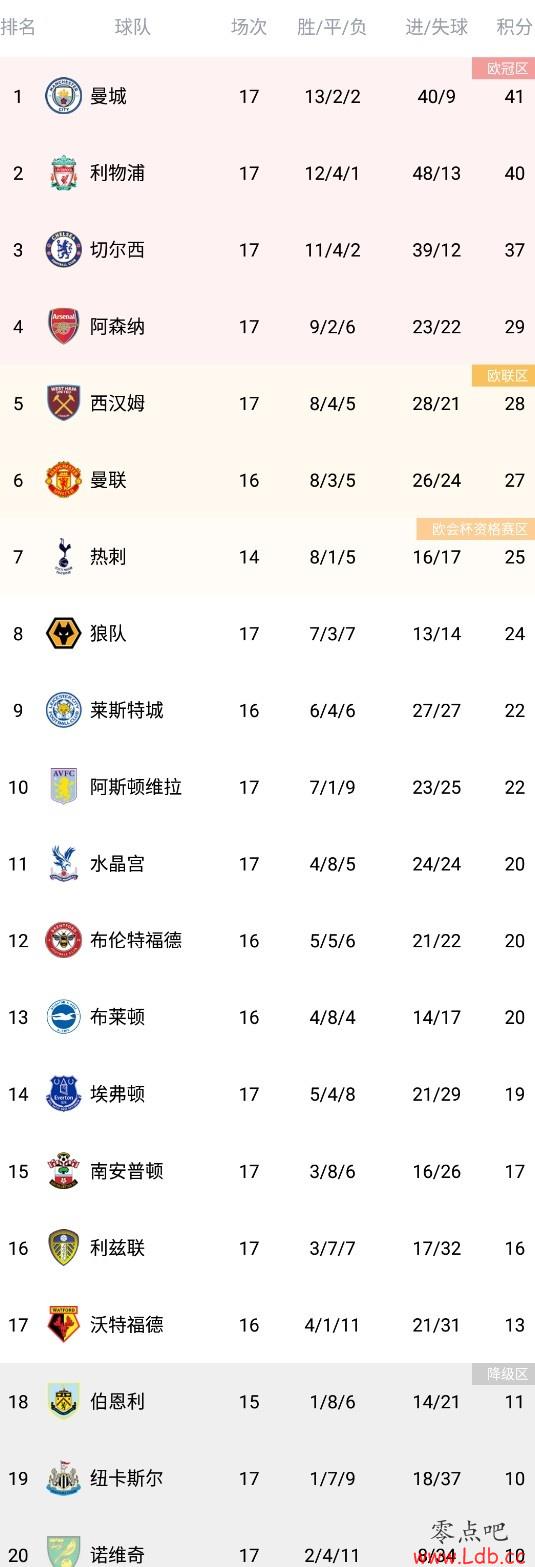The width and height of the screenshot is (535, 1567).
Task: Tap the Tottenham Hotspur cockerel logo
Action: pos(64,557)
